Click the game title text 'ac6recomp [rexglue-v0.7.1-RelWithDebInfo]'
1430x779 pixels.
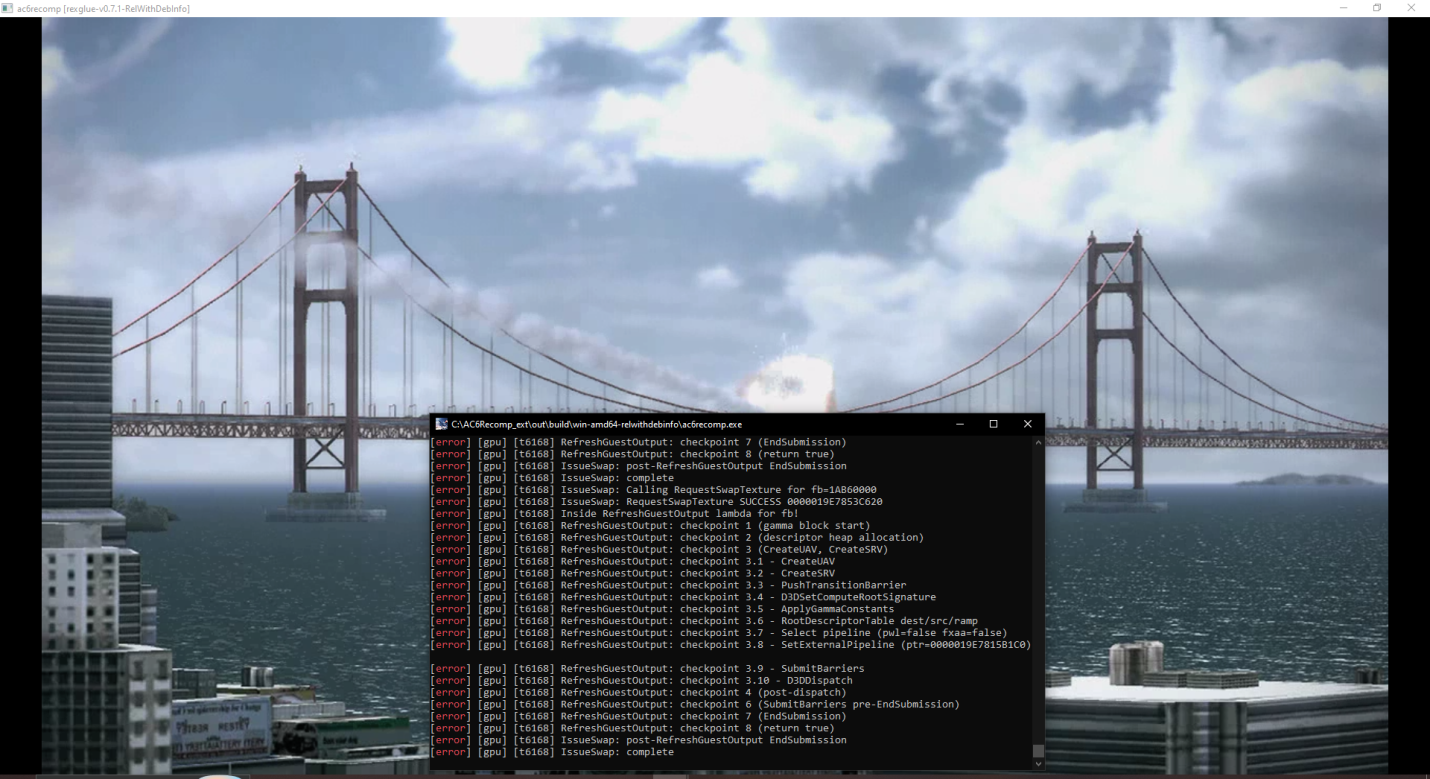[x=104, y=8]
